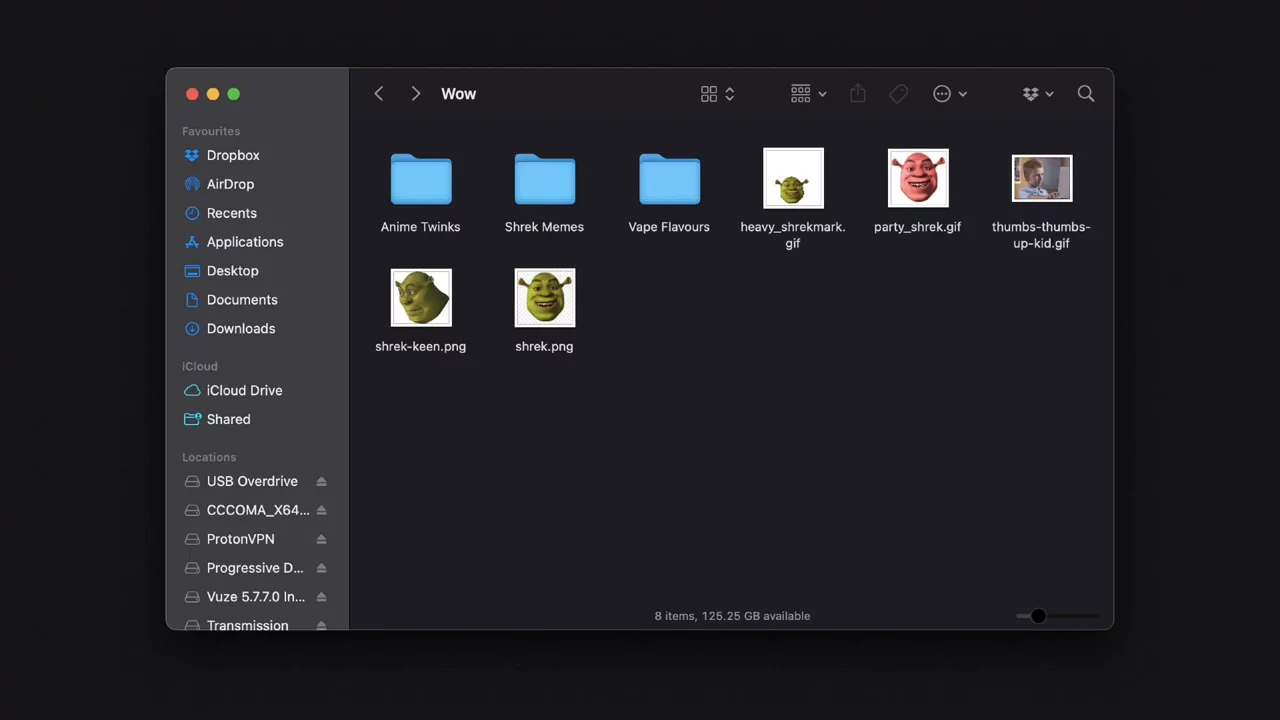Go back with the left chevron
The width and height of the screenshot is (1280, 720).
coord(379,94)
